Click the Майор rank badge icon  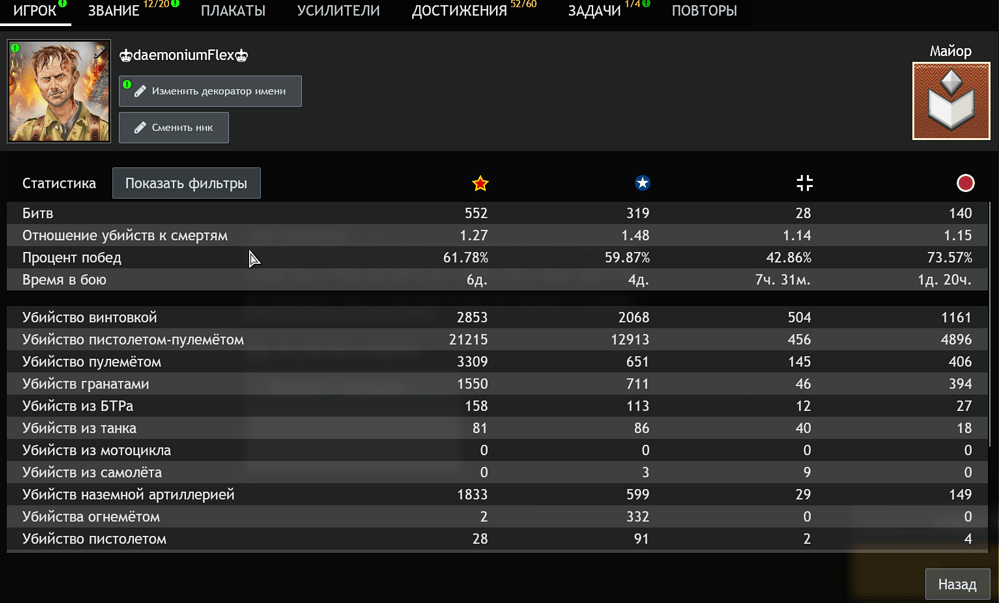click(950, 101)
